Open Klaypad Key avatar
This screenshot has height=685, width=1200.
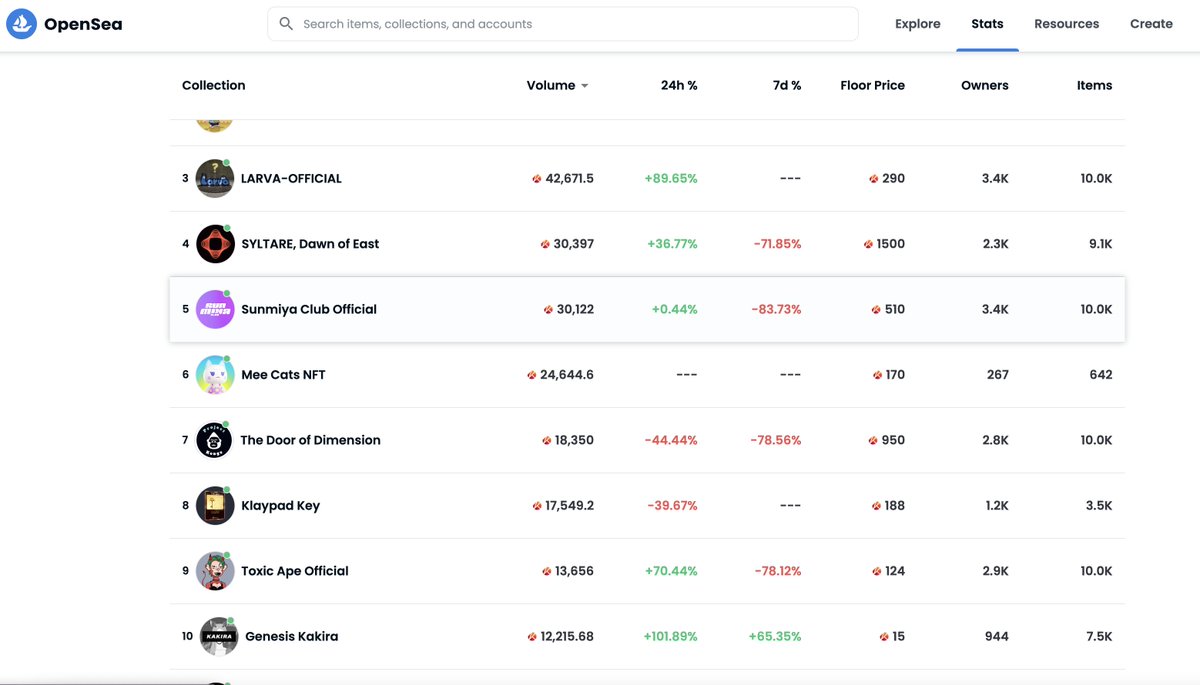coord(215,506)
